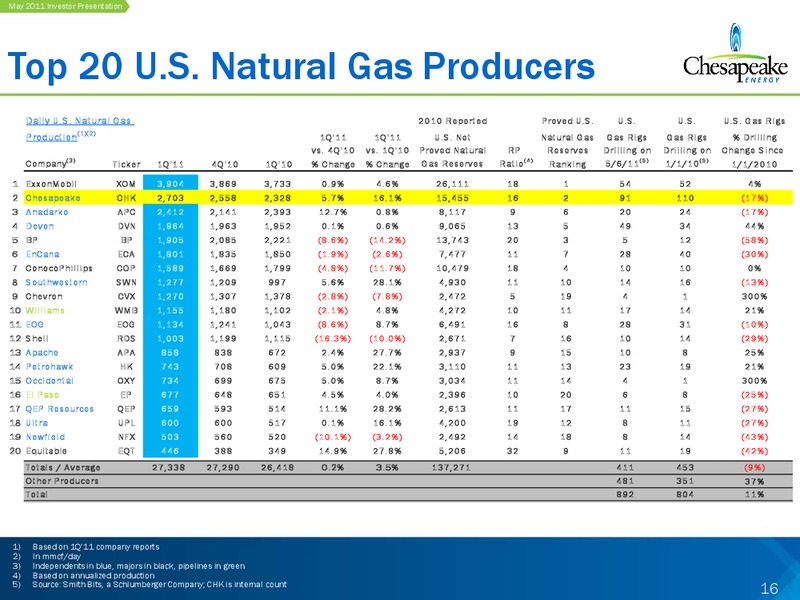Click the Southwestern company name
Image resolution: width=800 pixels, height=600 pixels.
pos(56,282)
